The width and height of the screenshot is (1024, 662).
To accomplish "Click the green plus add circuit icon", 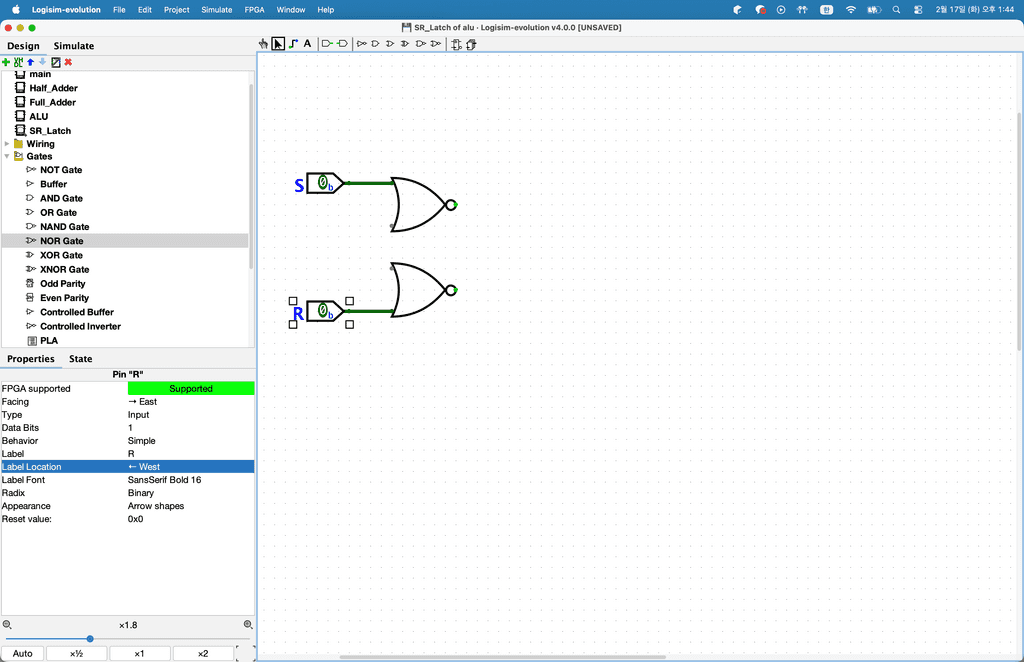I will (6, 62).
